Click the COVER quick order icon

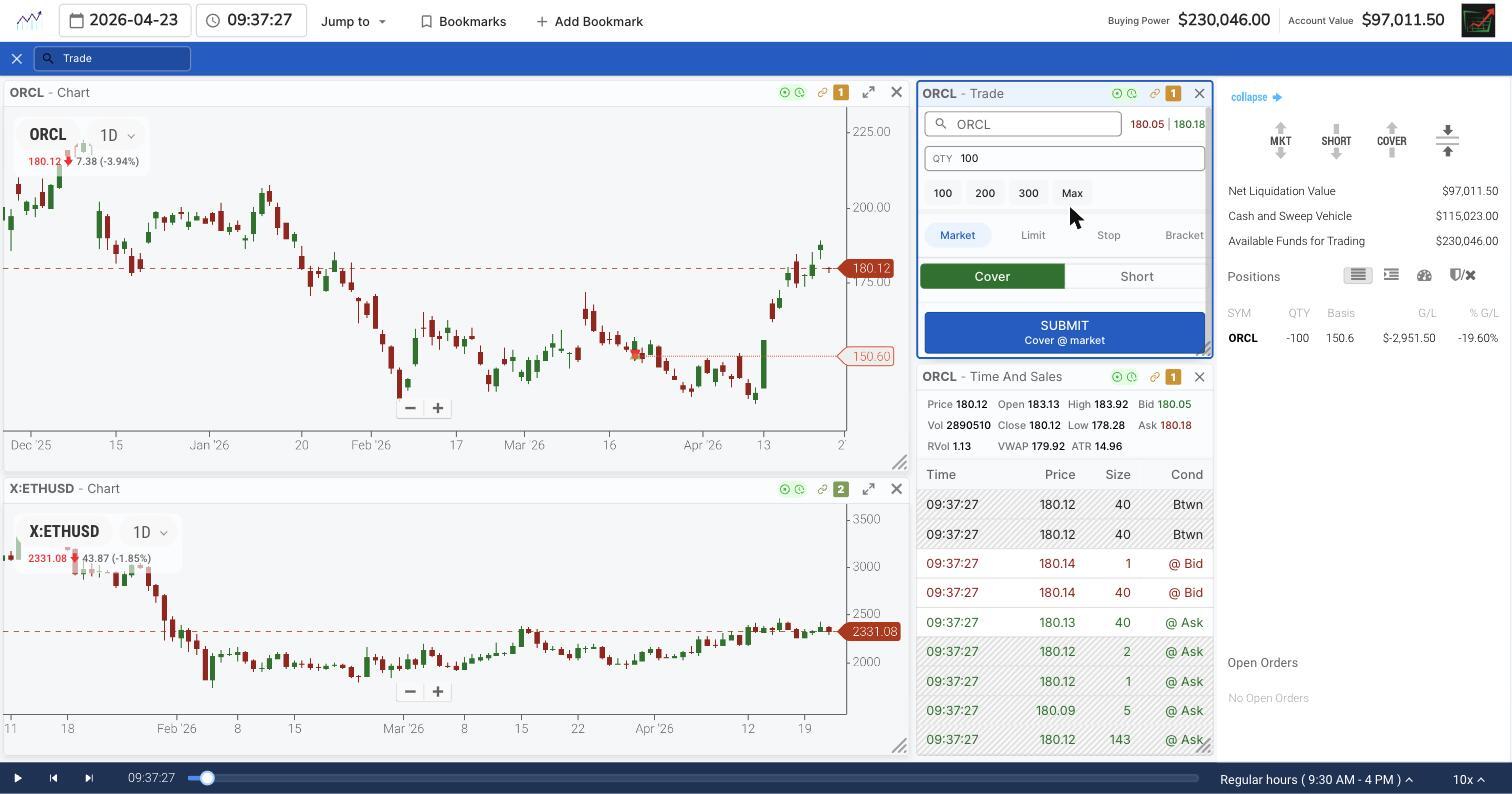pos(1392,141)
